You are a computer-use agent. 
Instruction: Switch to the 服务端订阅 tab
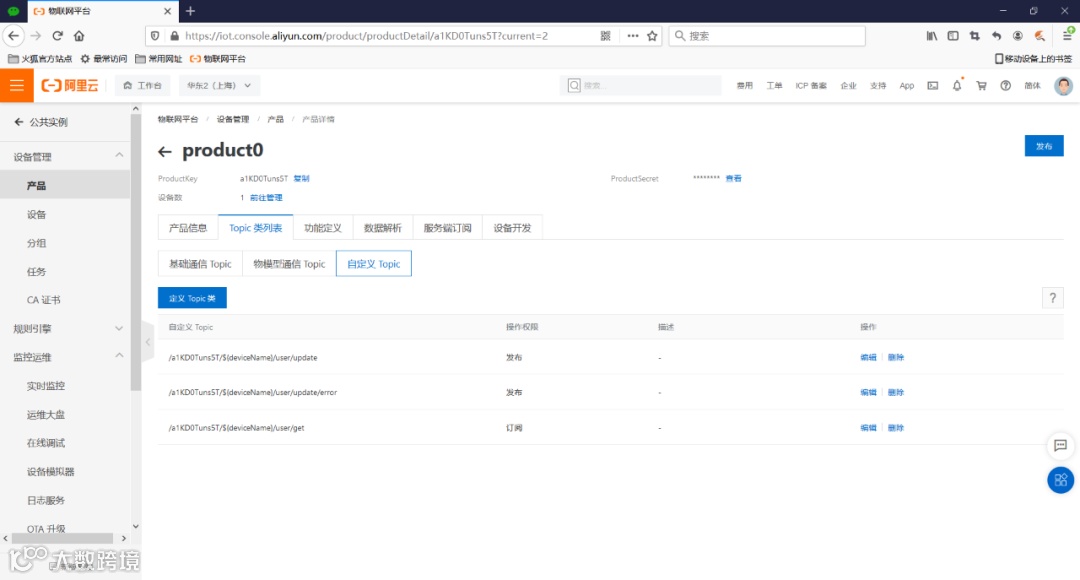point(447,228)
